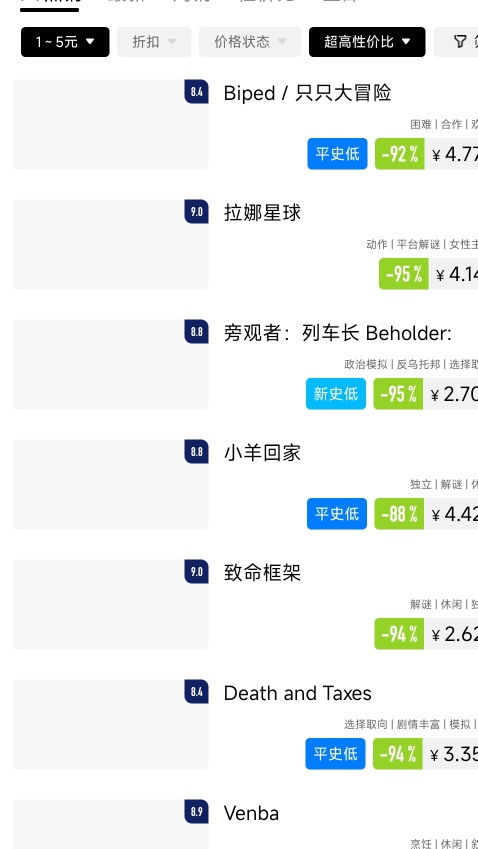The width and height of the screenshot is (478, 849).
Task: Tap the 新史低 tag on 旁观者
Action: [x=336, y=394]
